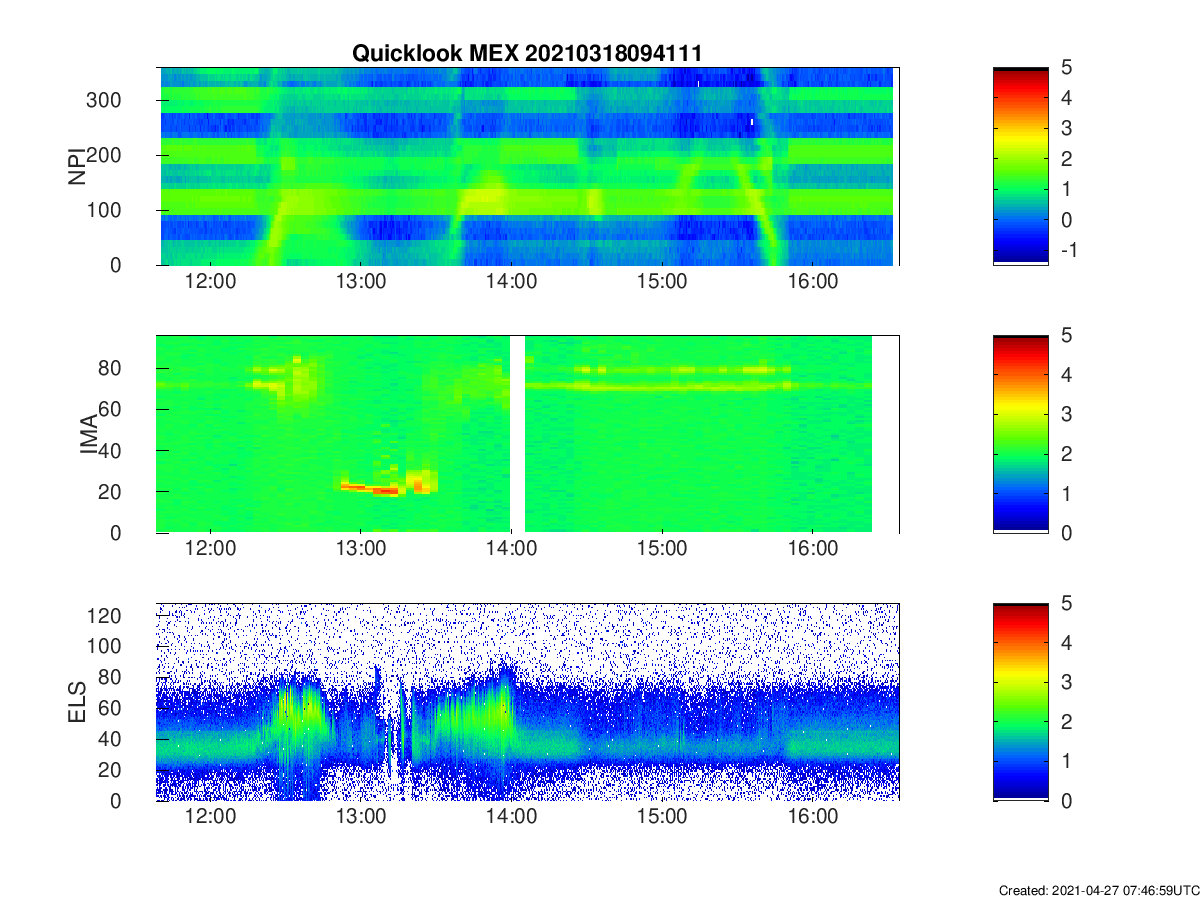Select the ELS y-axis label
This screenshot has height=900, width=1200.
pos(77,702)
